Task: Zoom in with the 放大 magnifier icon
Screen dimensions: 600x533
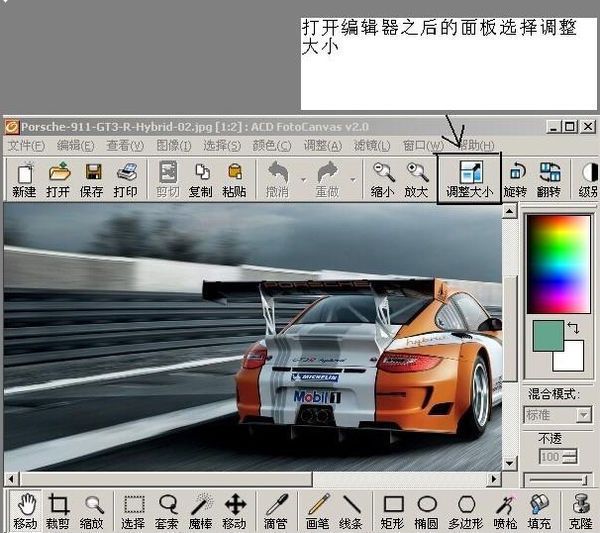Action: (416, 179)
